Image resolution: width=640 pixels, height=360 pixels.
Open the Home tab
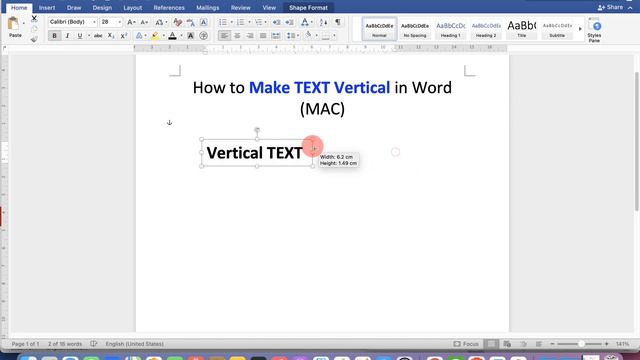(x=19, y=8)
